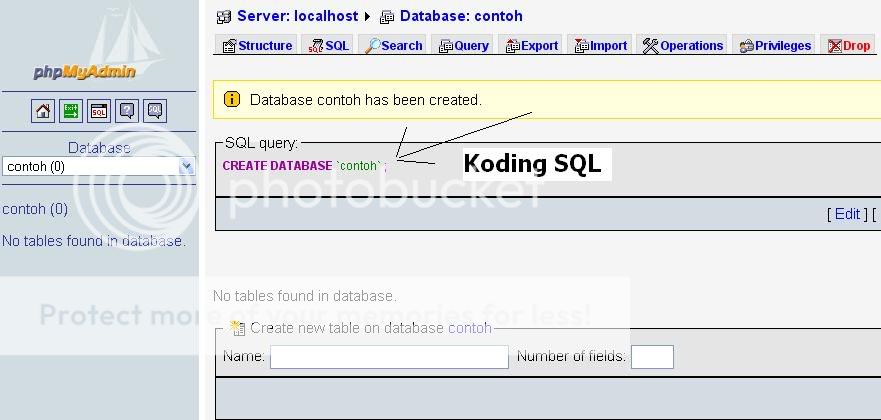Expand the Database dropdown showing contoh (0)
The image size is (881, 420).
[98, 167]
